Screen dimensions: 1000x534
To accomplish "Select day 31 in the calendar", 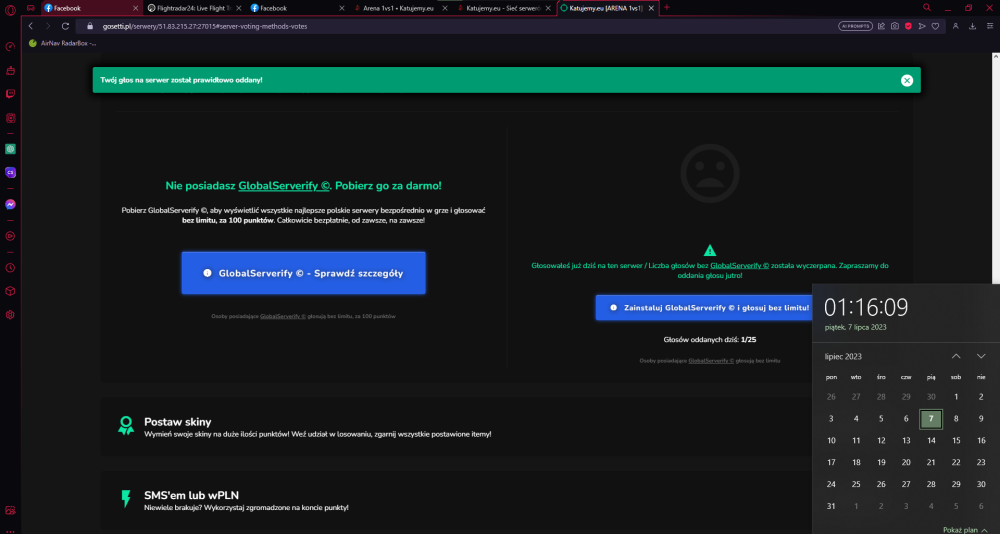I will point(831,506).
